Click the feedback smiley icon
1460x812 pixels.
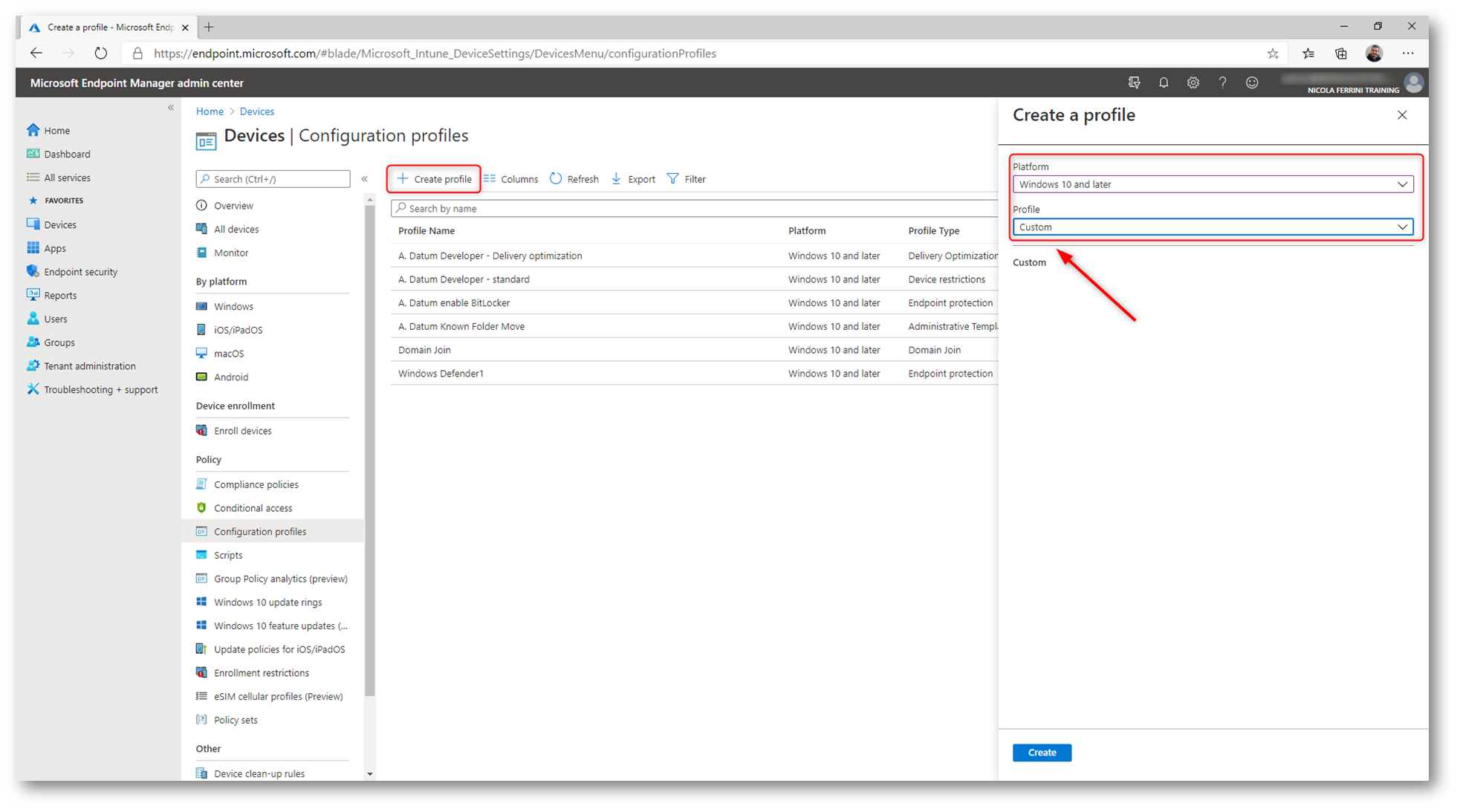1252,82
